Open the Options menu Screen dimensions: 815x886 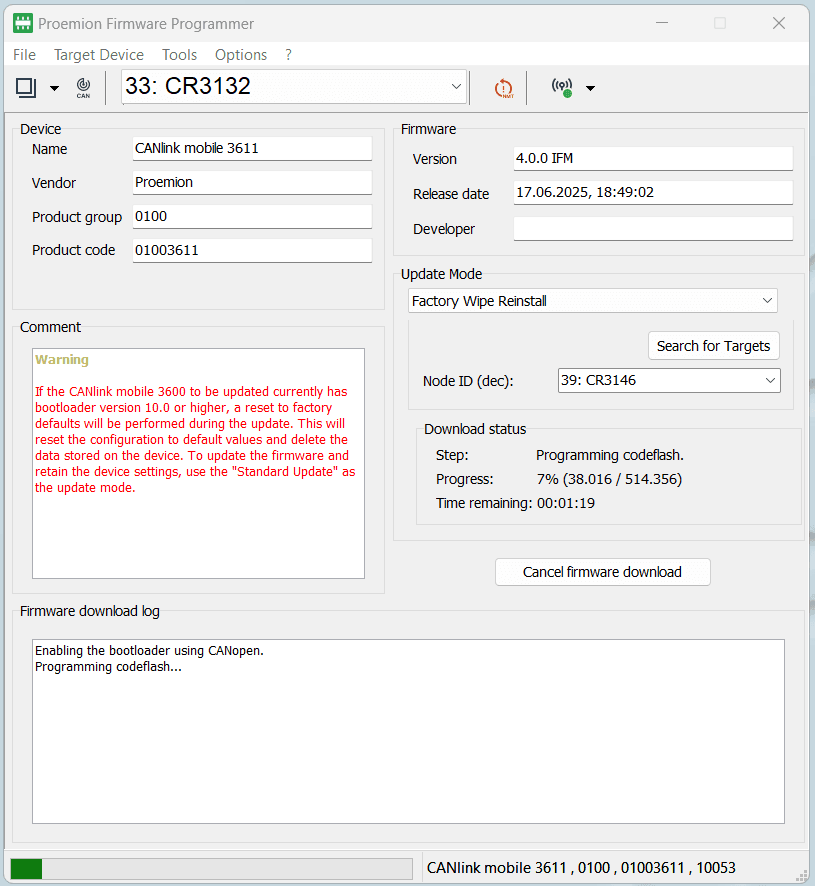point(241,55)
